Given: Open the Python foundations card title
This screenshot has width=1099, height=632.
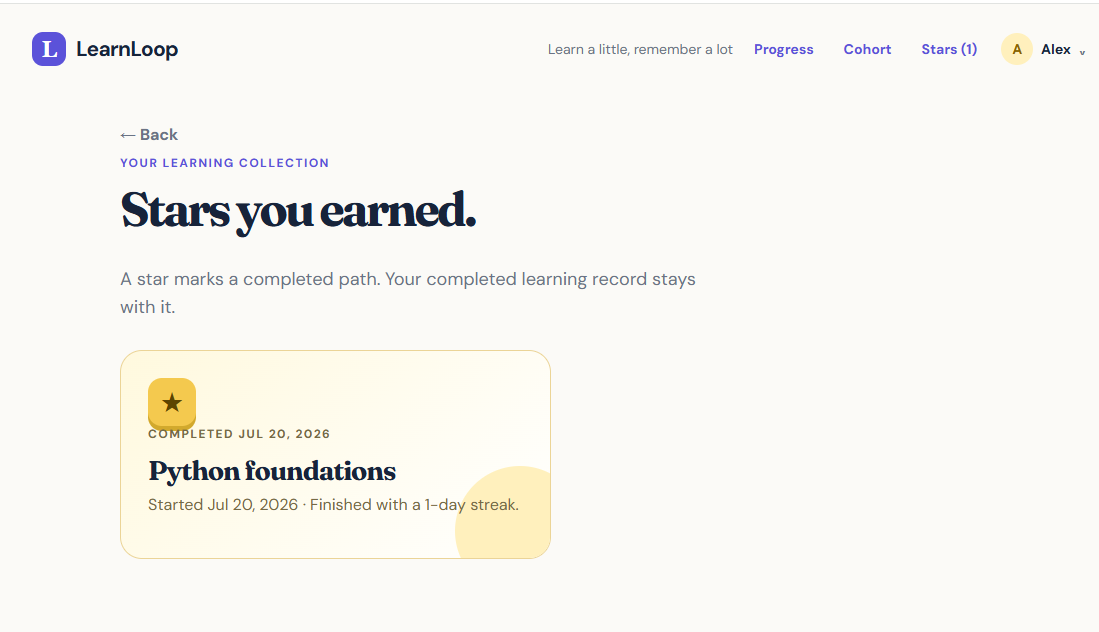Looking at the screenshot, I should pos(272,471).
